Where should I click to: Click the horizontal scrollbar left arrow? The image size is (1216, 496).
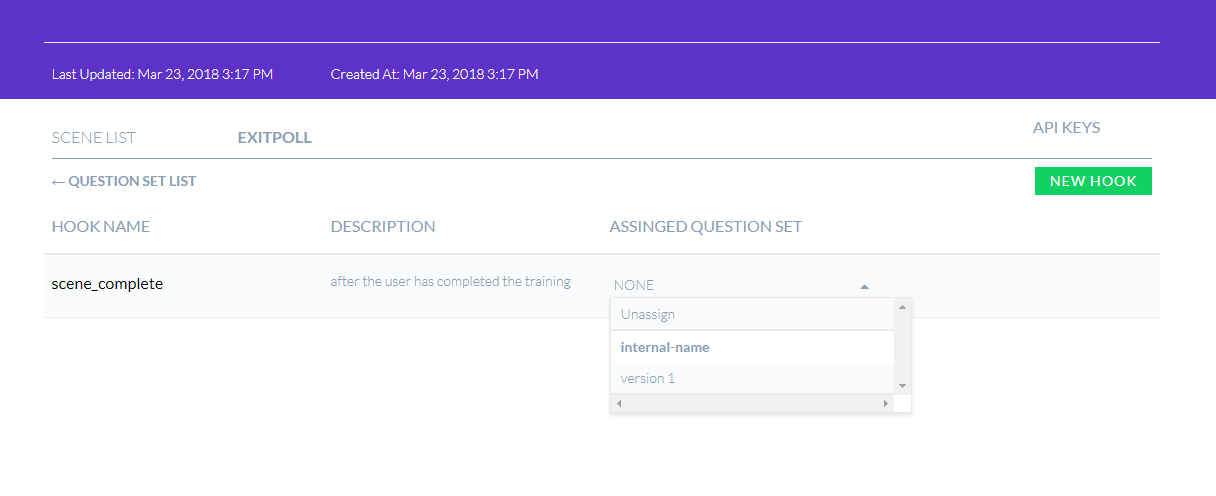click(619, 403)
